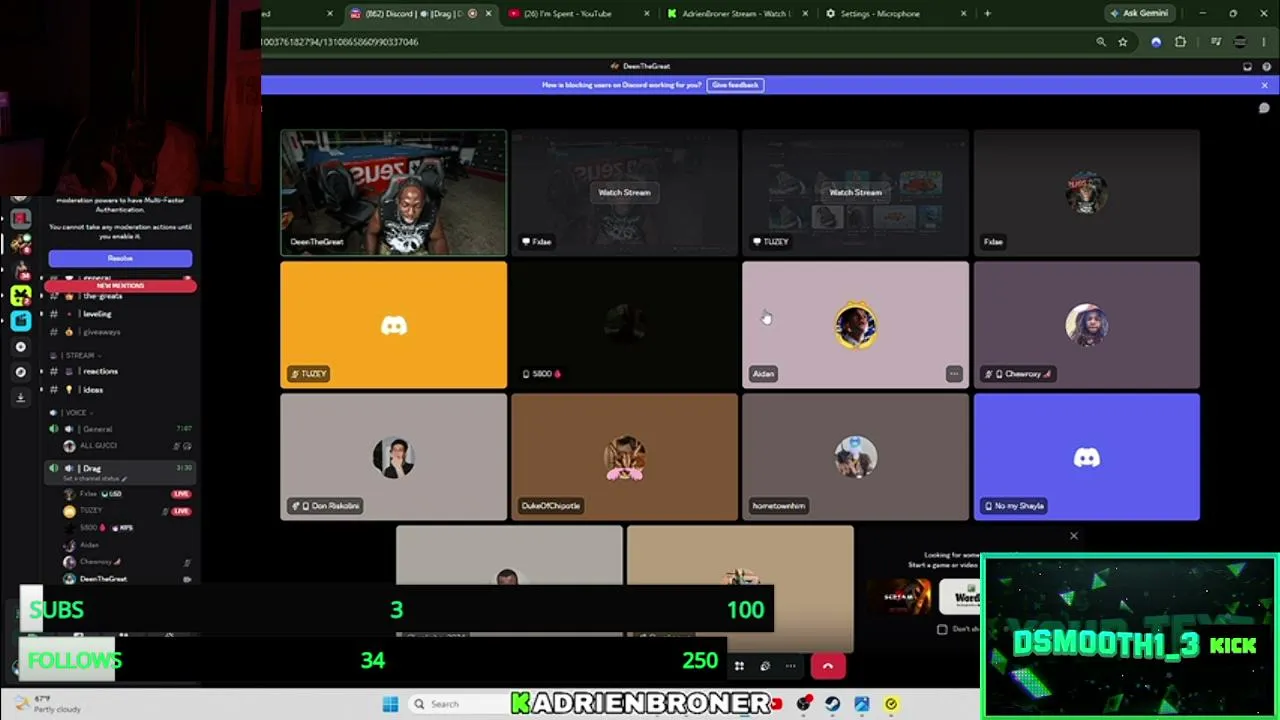The height and width of the screenshot is (720, 1280).
Task: Open the Scream game suggestion thumbnail
Action: (x=898, y=597)
